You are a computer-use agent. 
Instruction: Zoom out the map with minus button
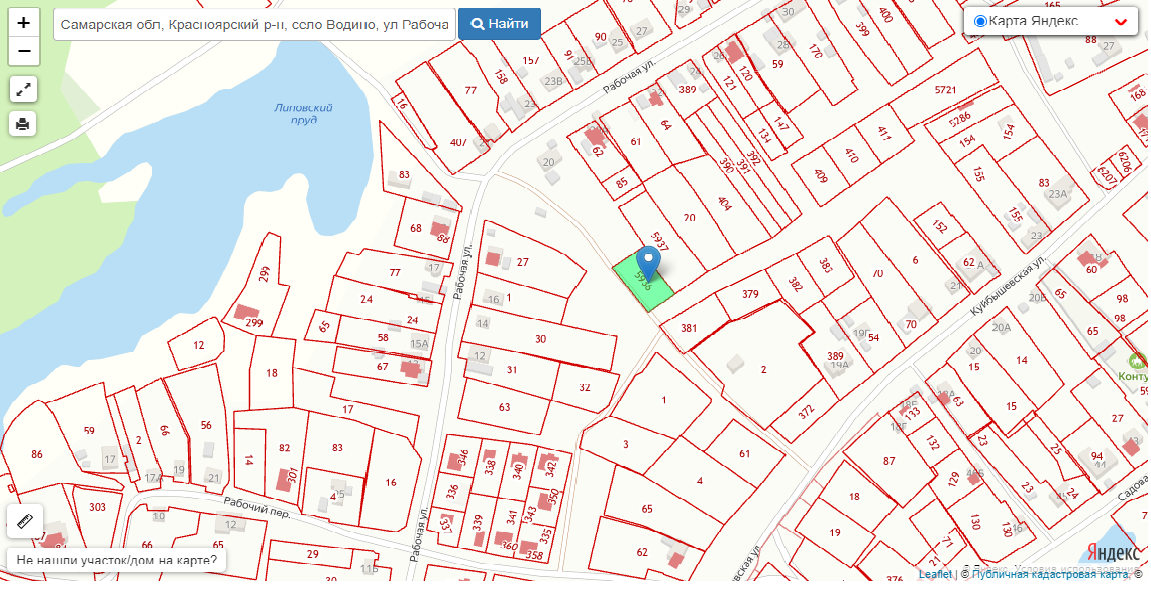(x=23, y=51)
